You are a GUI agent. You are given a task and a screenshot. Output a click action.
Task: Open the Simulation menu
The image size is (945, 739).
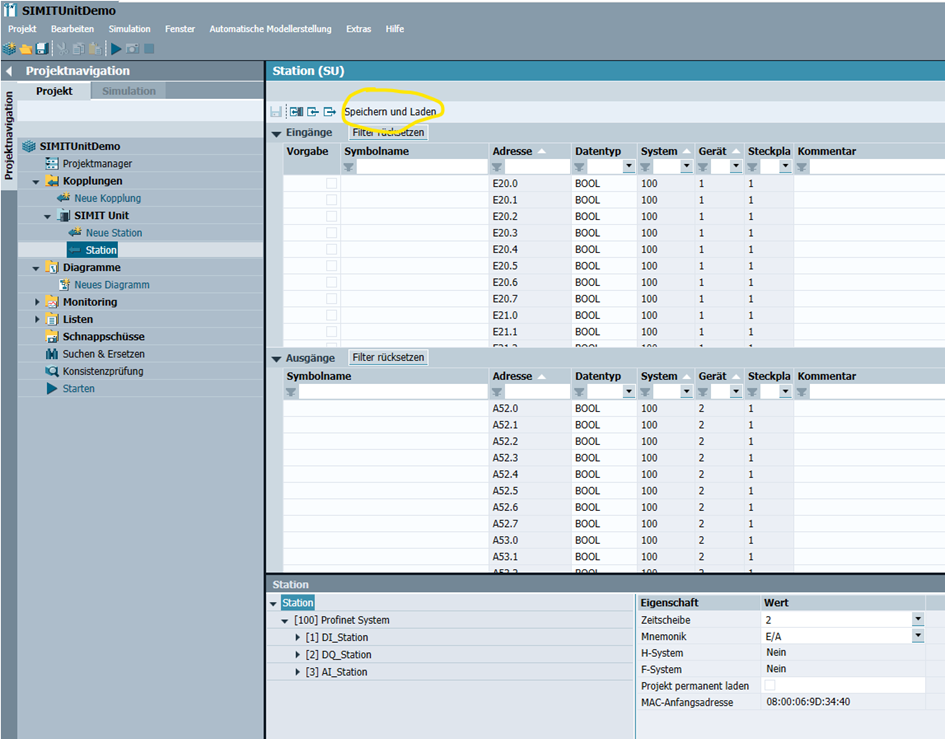pyautogui.click(x=129, y=29)
